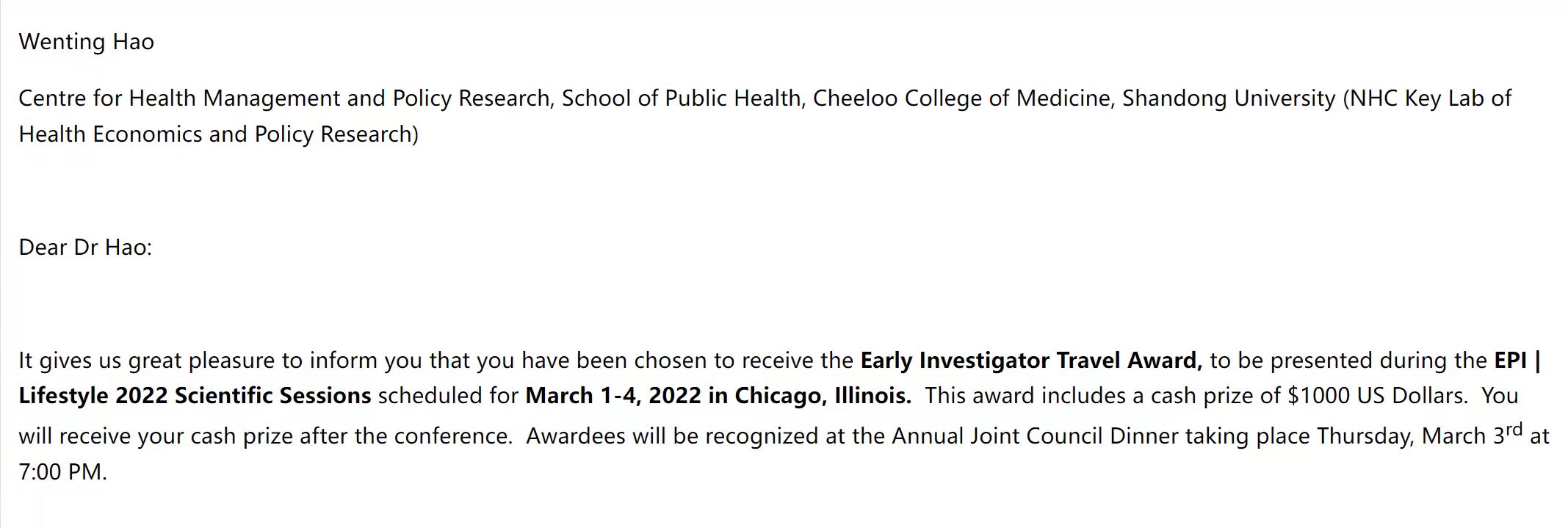The image size is (1568, 528).
Task: Click bold 'March 1-4, 2022 in Chicago, Illinois.'
Action: point(718,396)
